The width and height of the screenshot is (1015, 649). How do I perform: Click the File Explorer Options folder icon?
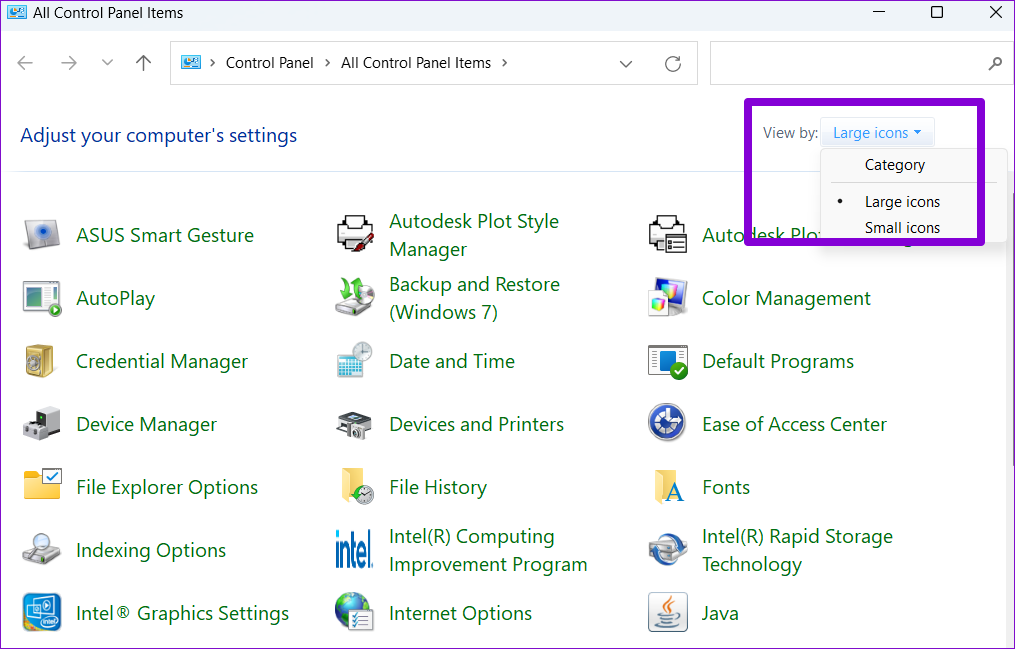[x=43, y=485]
